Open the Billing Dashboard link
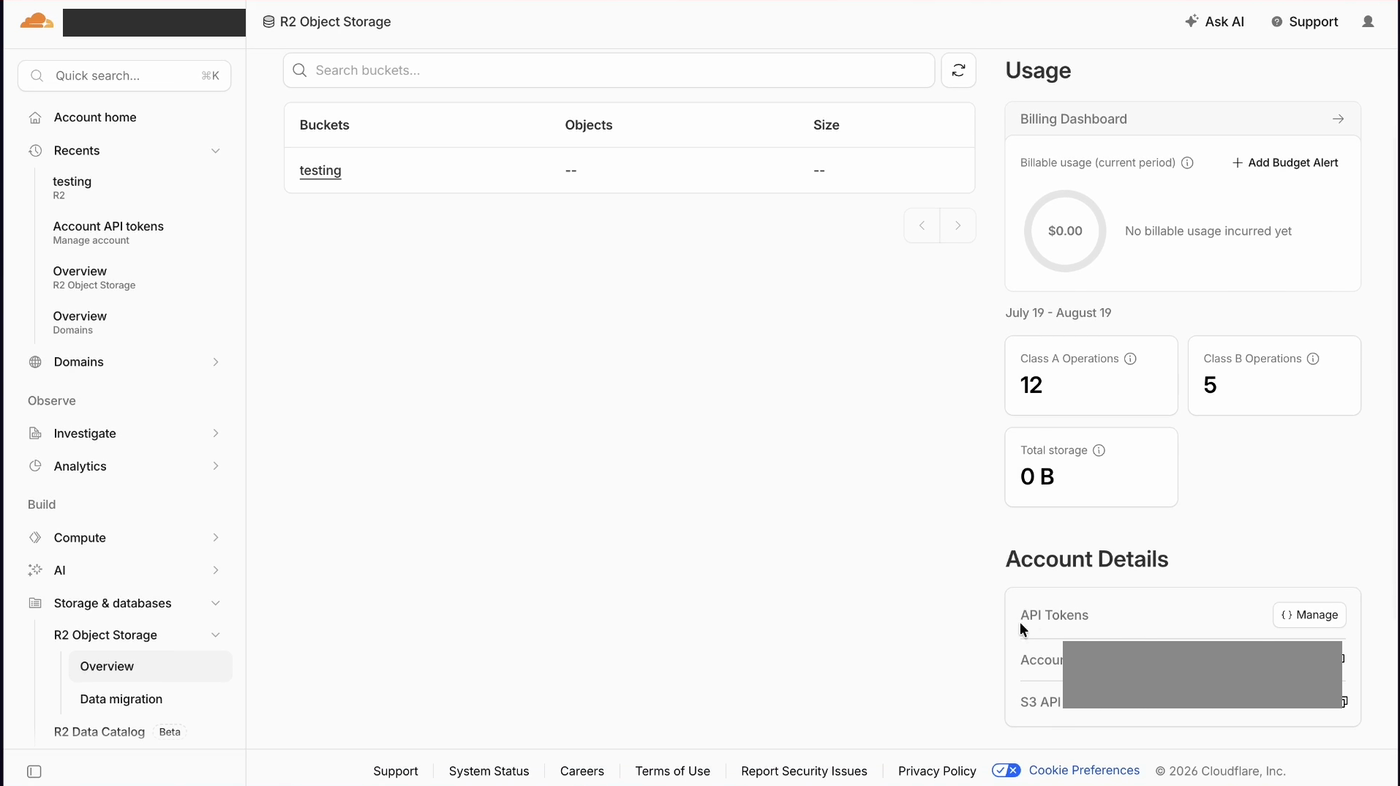1400x786 pixels. click(1073, 119)
